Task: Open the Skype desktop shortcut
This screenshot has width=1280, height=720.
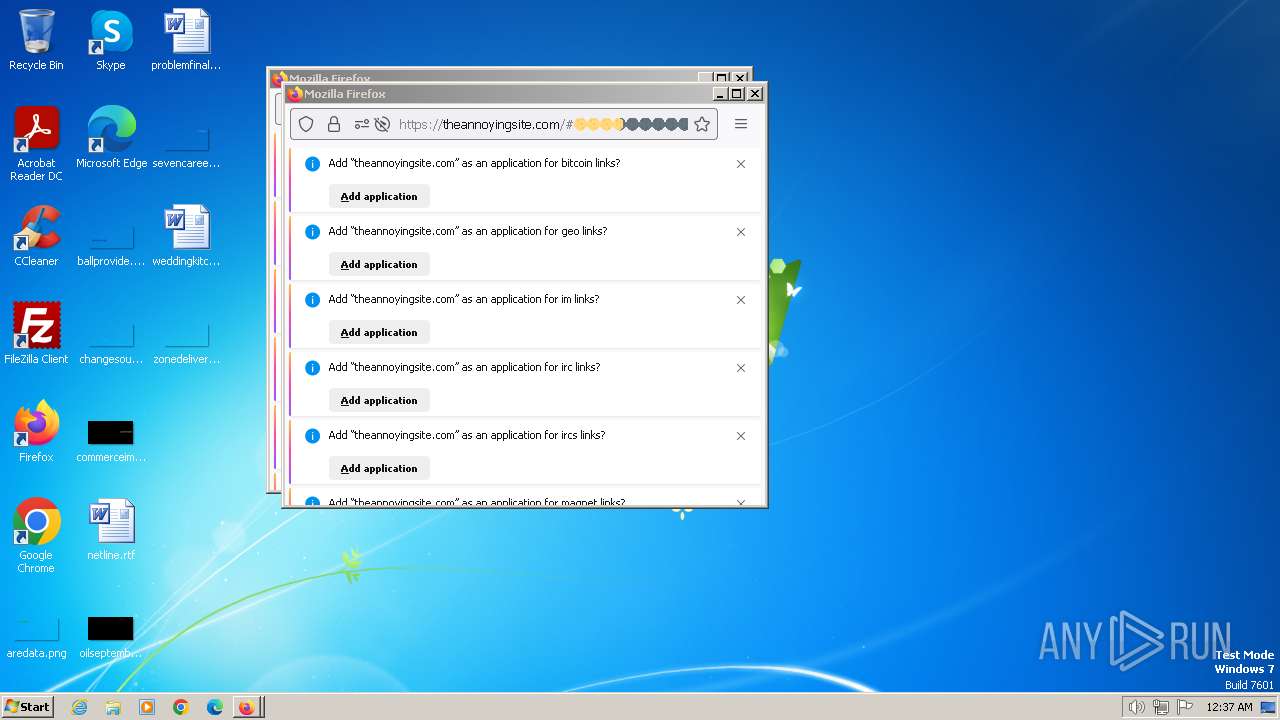Action: point(111,40)
